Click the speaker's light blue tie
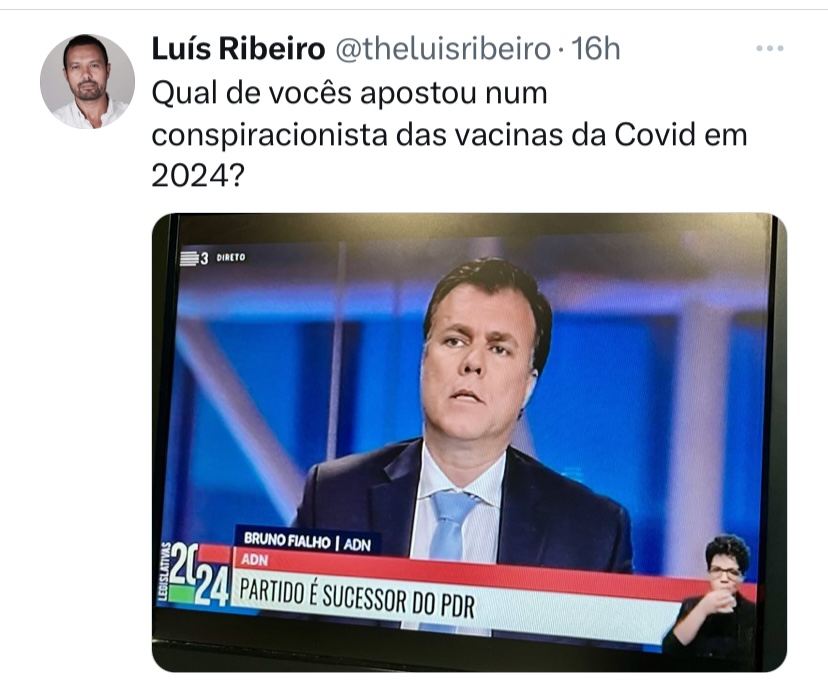Screen dimensions: 828x681 click(451, 524)
